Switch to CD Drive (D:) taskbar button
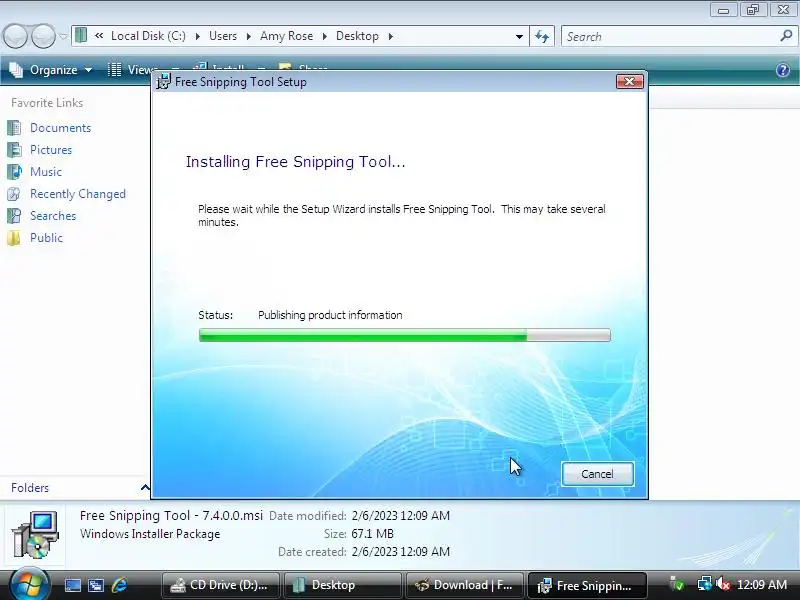The height and width of the screenshot is (600, 800). [220, 585]
